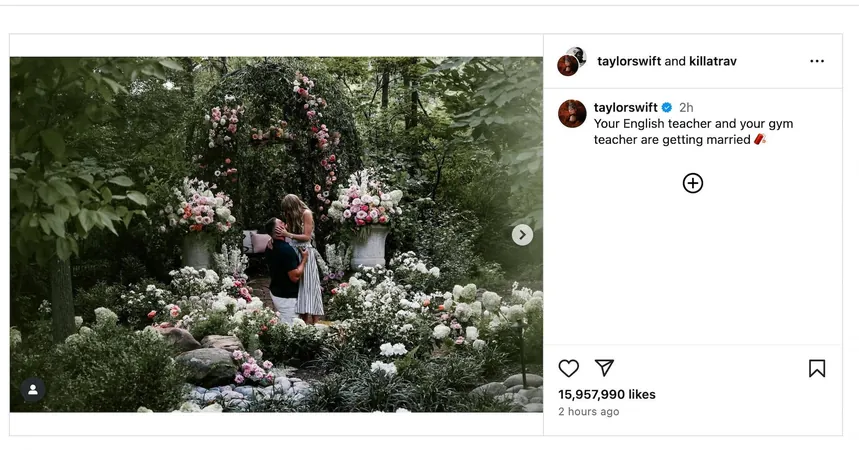
Task: Click taylorswift avatar beside the caption
Action: (x=572, y=113)
